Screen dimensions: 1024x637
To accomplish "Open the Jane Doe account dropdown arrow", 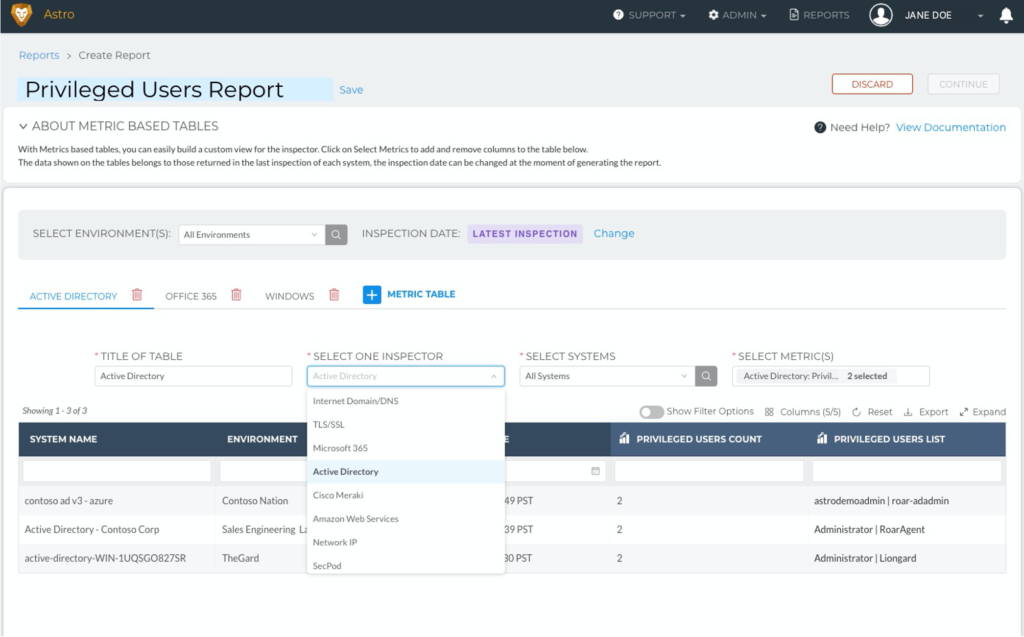I will (x=980, y=16).
